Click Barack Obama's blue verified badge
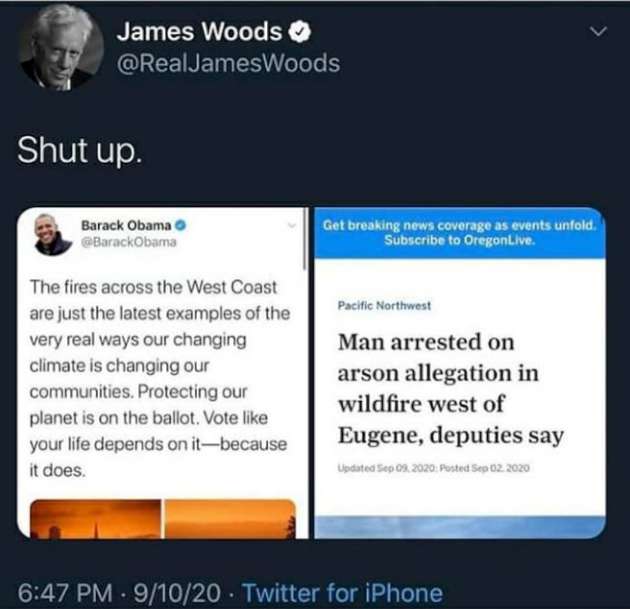The height and width of the screenshot is (609, 630). pos(182,225)
